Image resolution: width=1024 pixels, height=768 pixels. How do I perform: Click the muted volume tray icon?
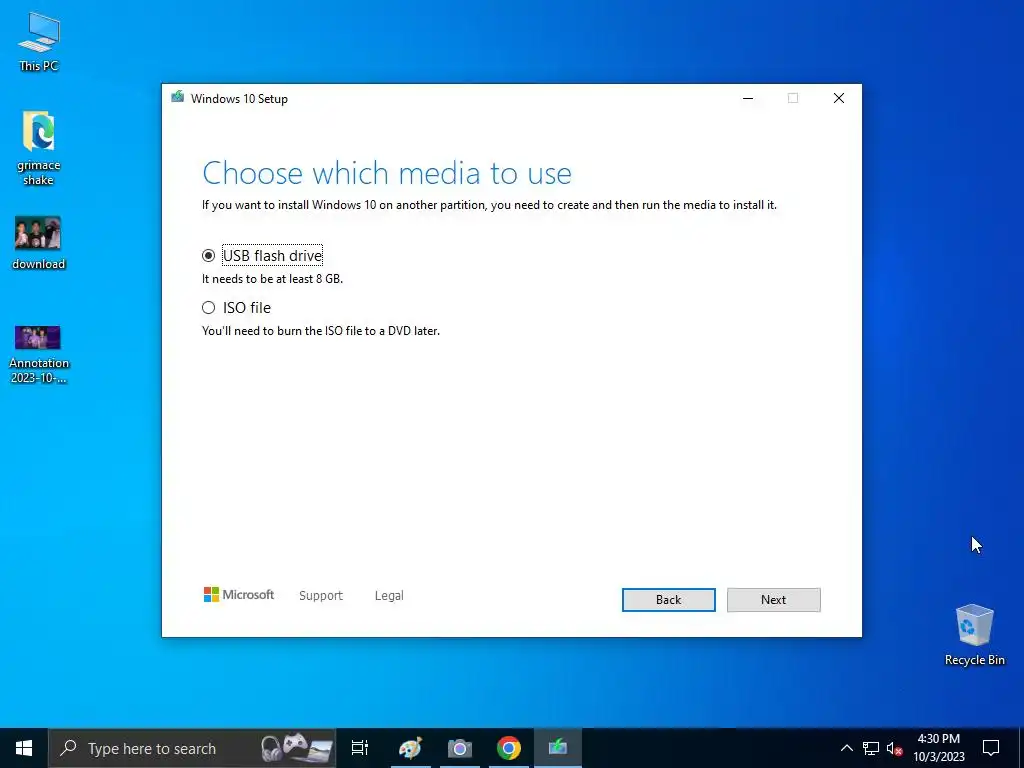[x=894, y=748]
